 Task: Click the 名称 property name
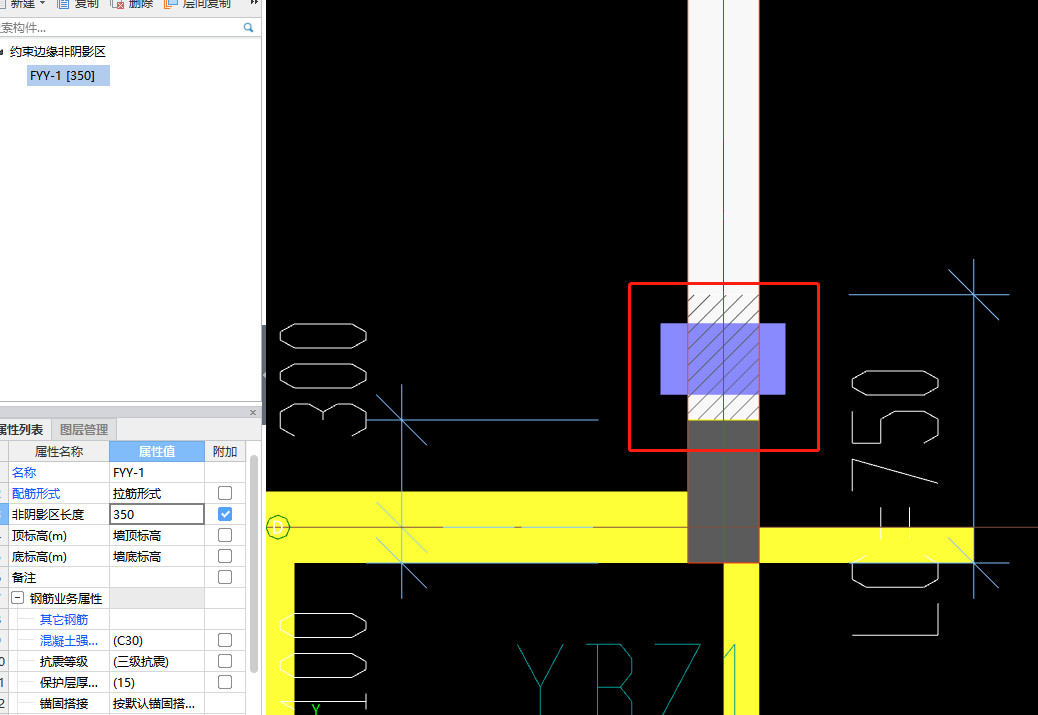point(24,473)
